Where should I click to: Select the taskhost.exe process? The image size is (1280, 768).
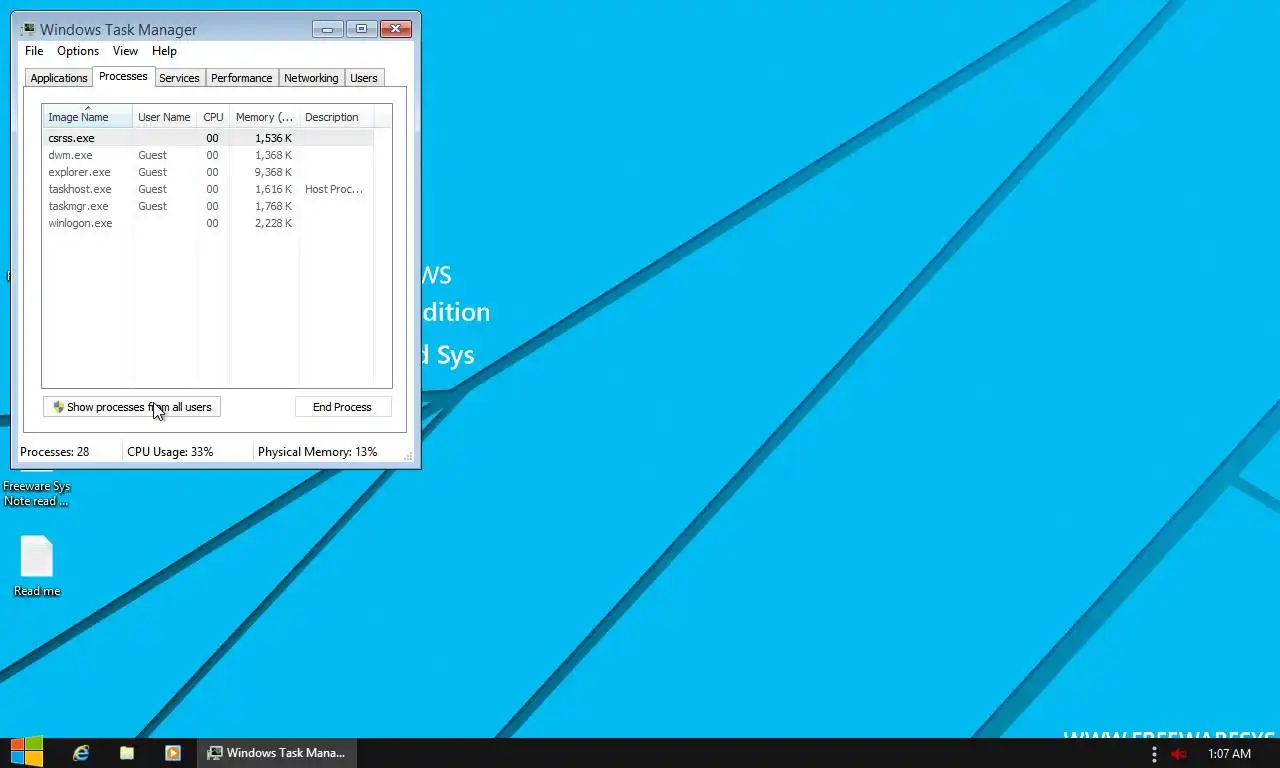[x=208, y=189]
